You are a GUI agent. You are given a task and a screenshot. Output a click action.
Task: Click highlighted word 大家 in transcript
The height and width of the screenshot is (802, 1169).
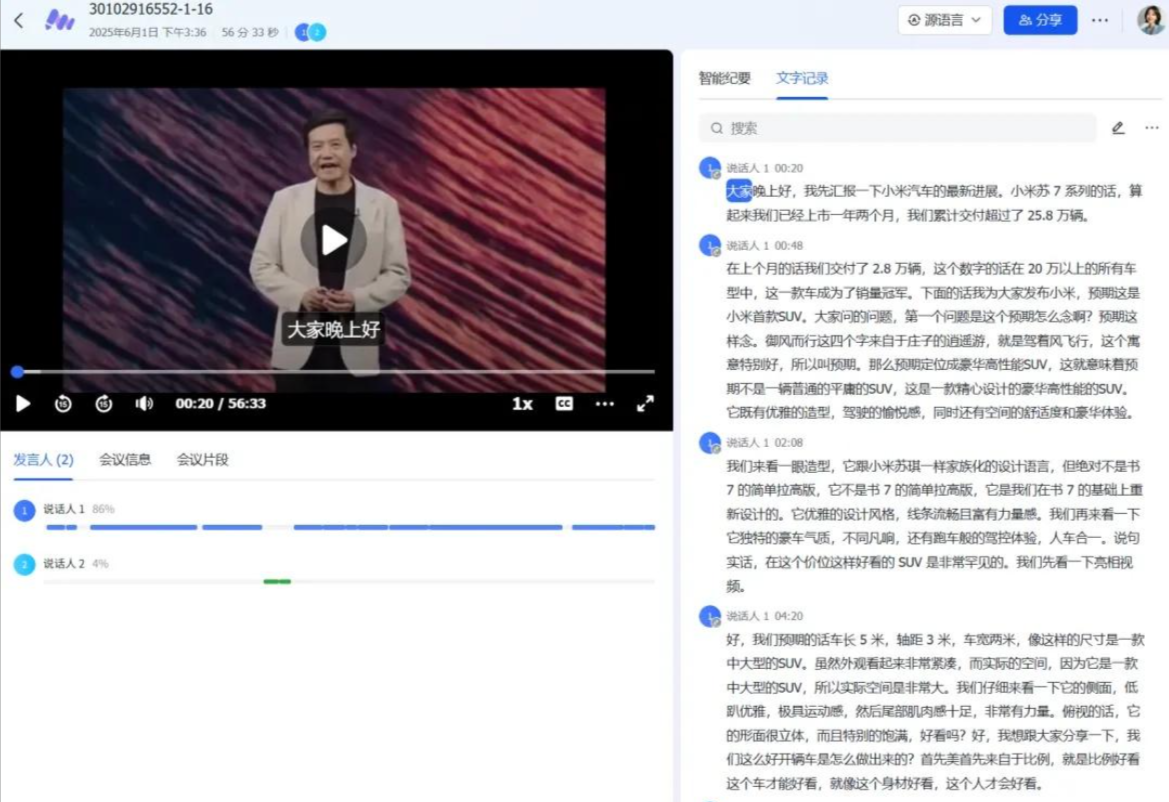pos(739,192)
